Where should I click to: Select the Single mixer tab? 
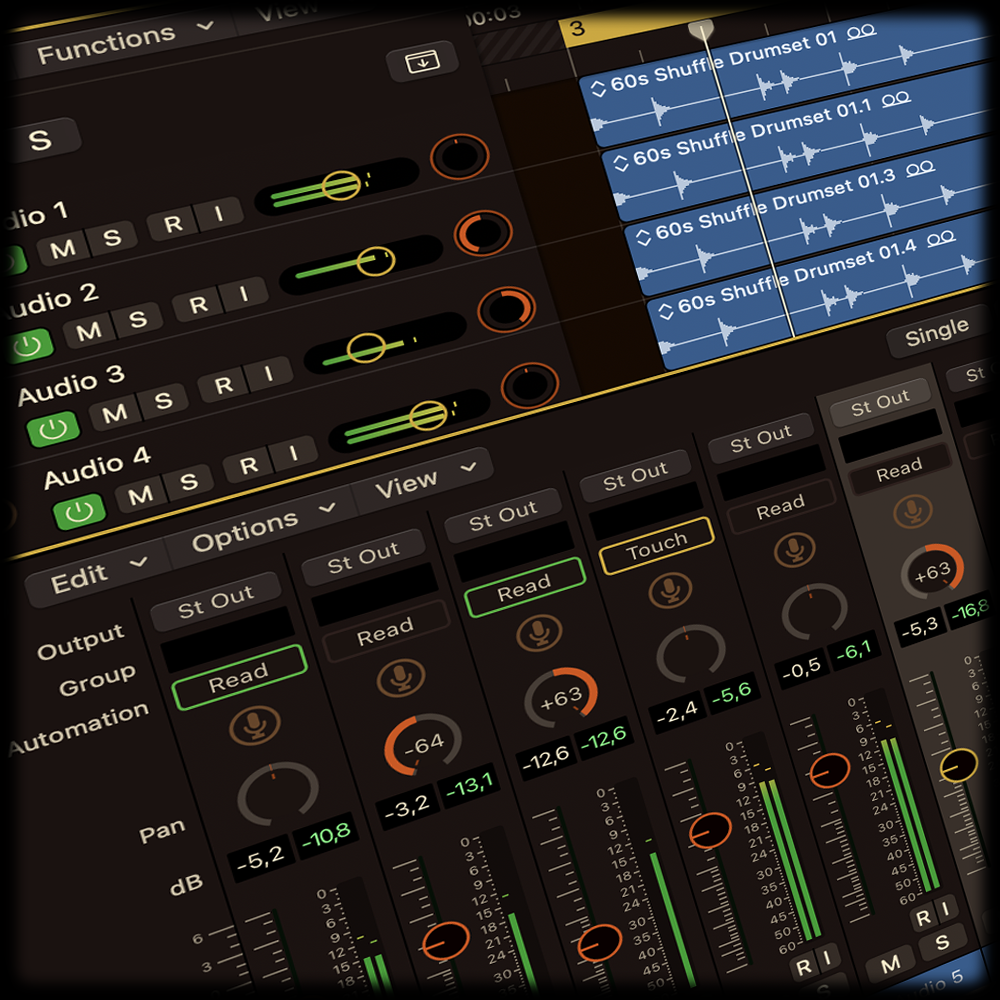tap(936, 335)
